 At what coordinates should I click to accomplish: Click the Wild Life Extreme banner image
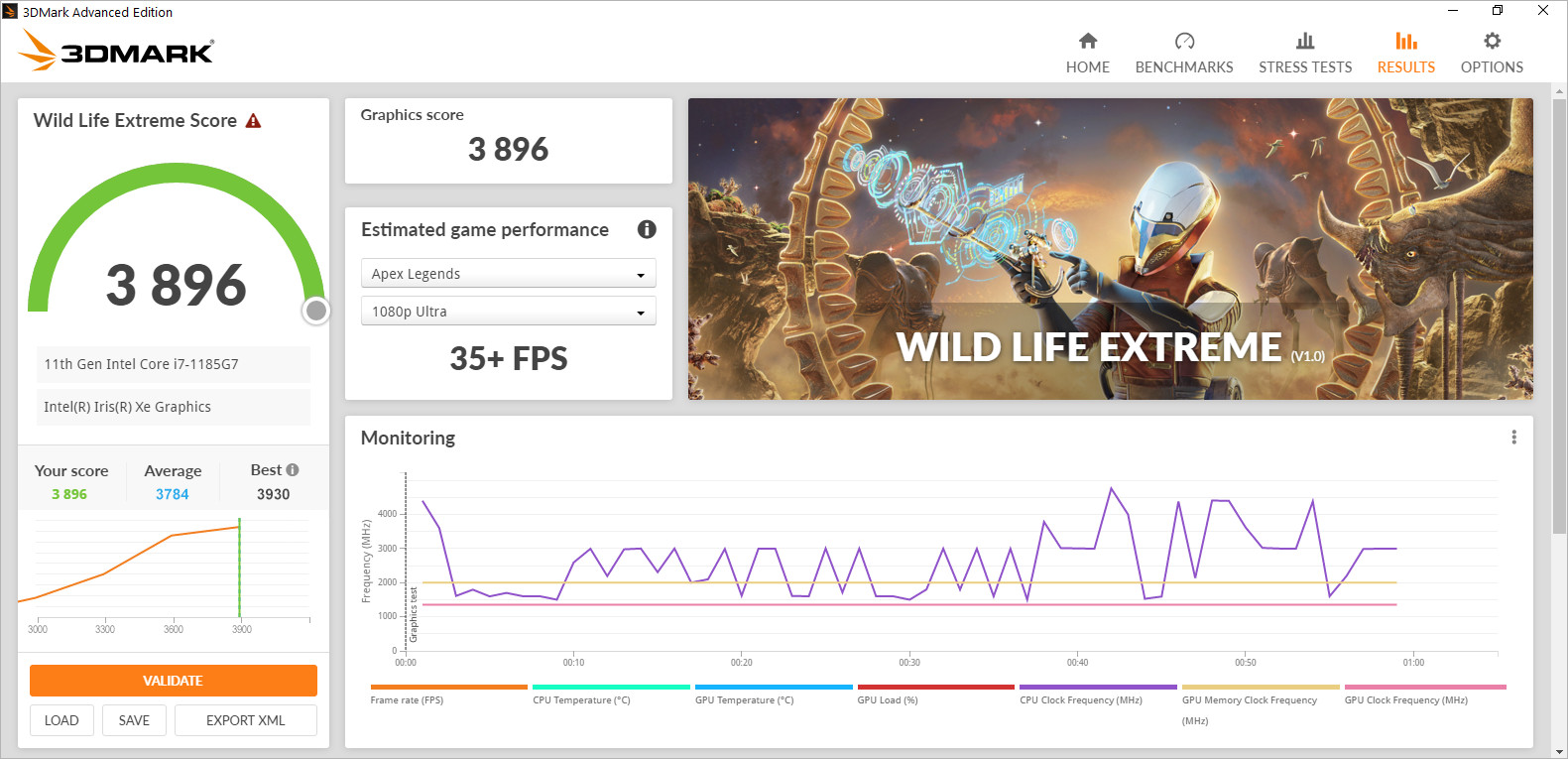pos(1110,248)
